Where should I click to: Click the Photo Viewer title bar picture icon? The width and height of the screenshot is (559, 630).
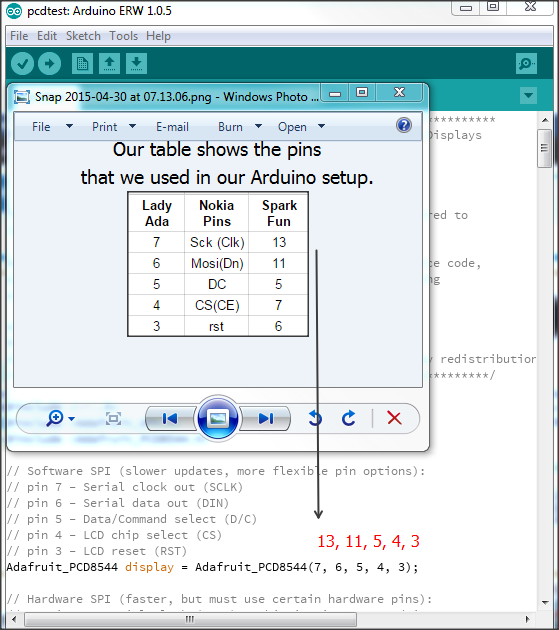(x=22, y=97)
